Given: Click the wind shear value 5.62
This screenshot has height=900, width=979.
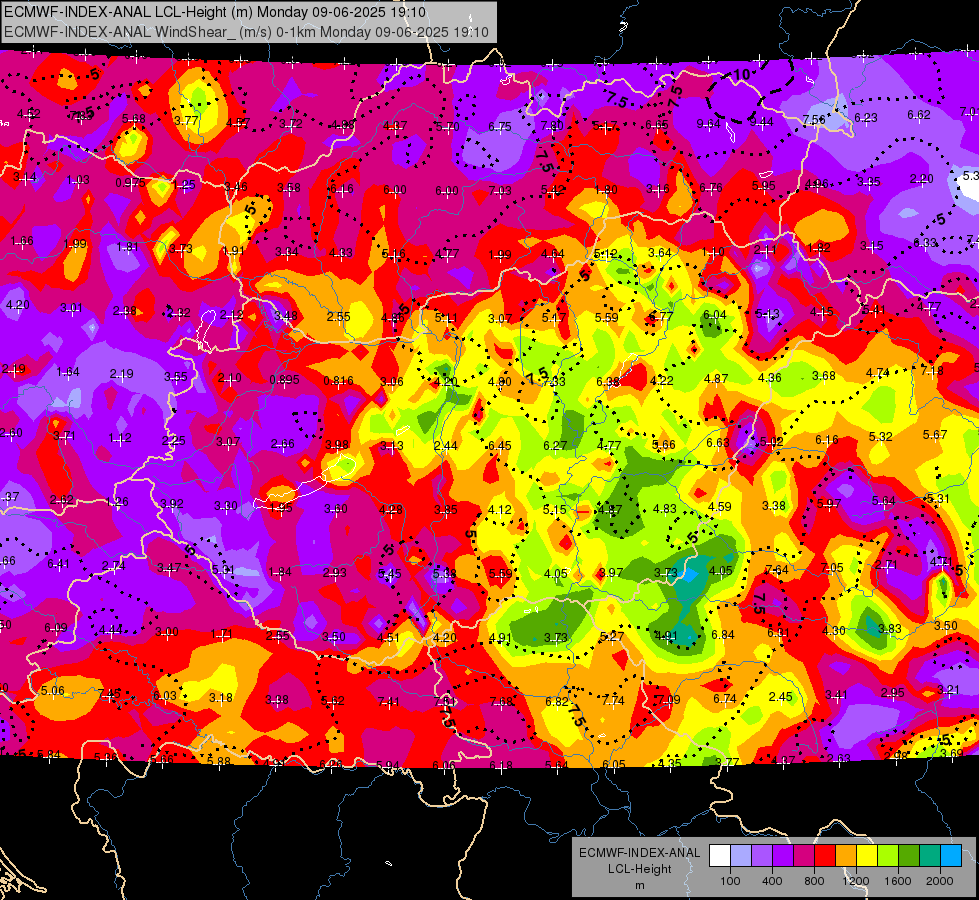Looking at the screenshot, I should pyautogui.click(x=332, y=700).
